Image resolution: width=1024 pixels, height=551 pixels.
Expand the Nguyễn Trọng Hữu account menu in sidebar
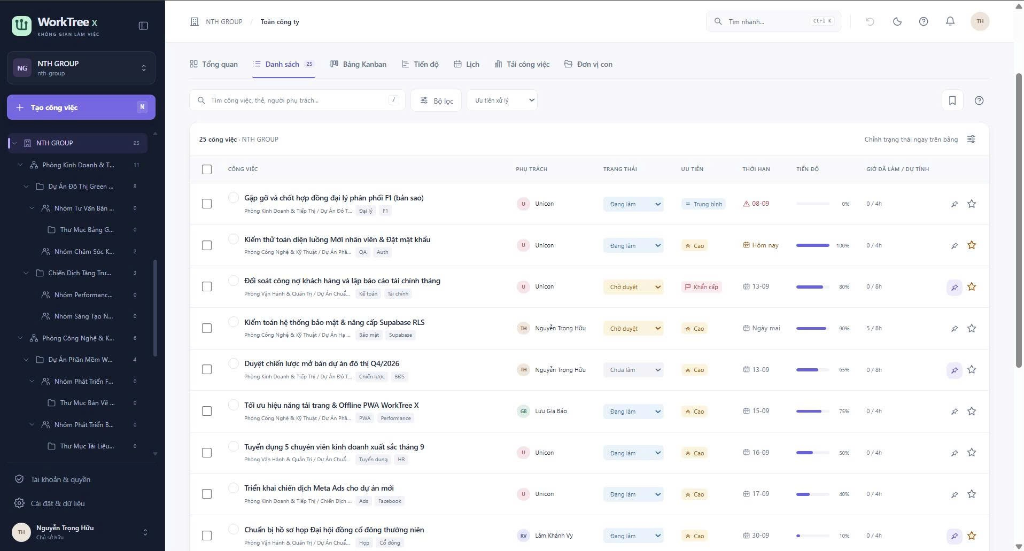pos(145,532)
